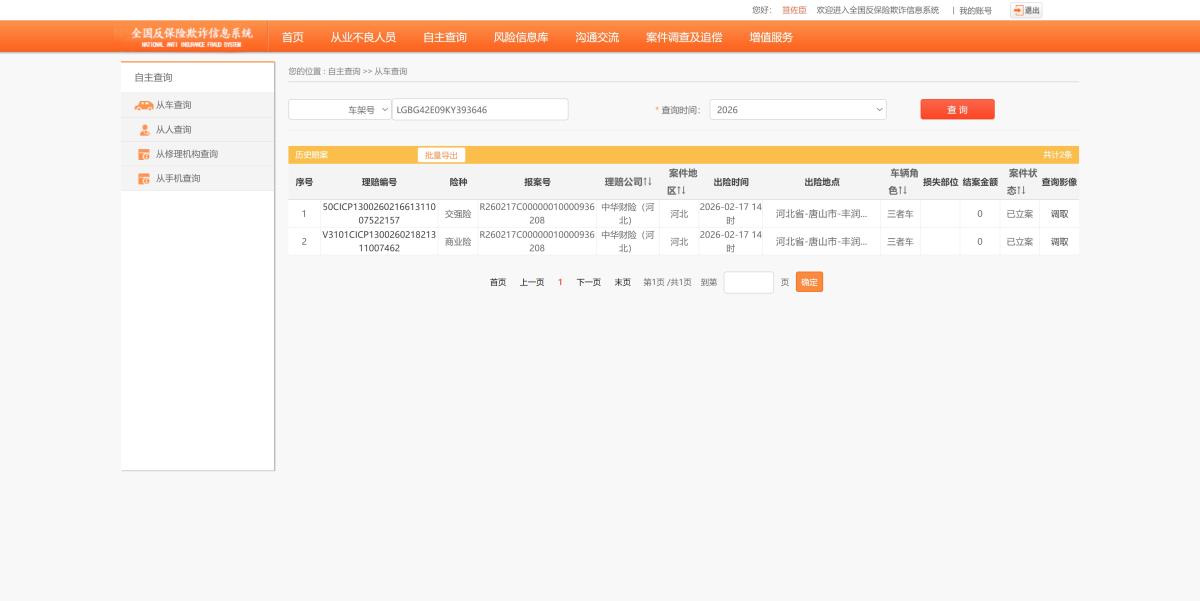
Task: Select 从人查询 in the sidebar
Action: 173,130
